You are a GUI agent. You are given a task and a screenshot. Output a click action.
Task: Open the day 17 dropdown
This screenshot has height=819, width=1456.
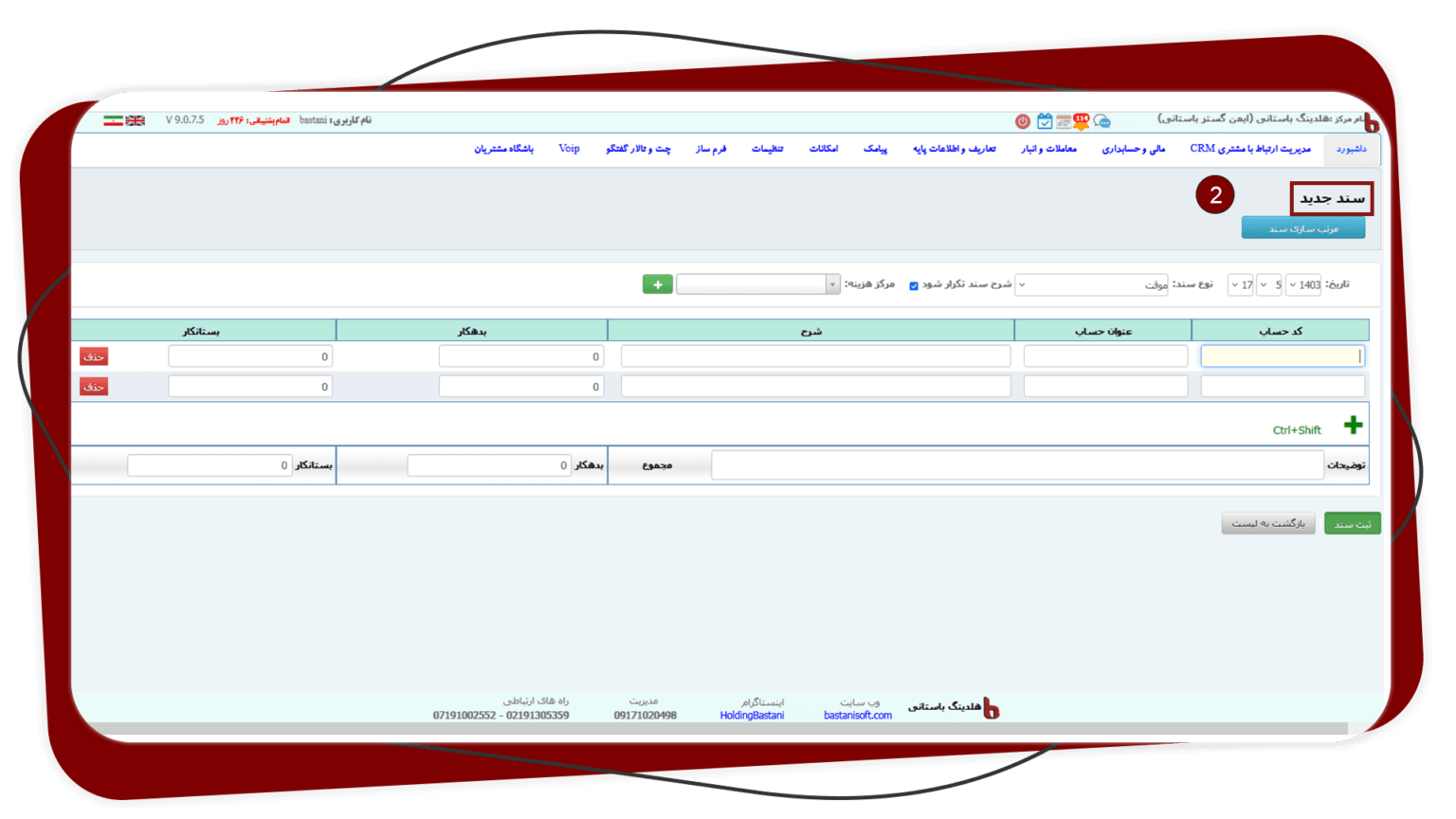pyautogui.click(x=1241, y=284)
